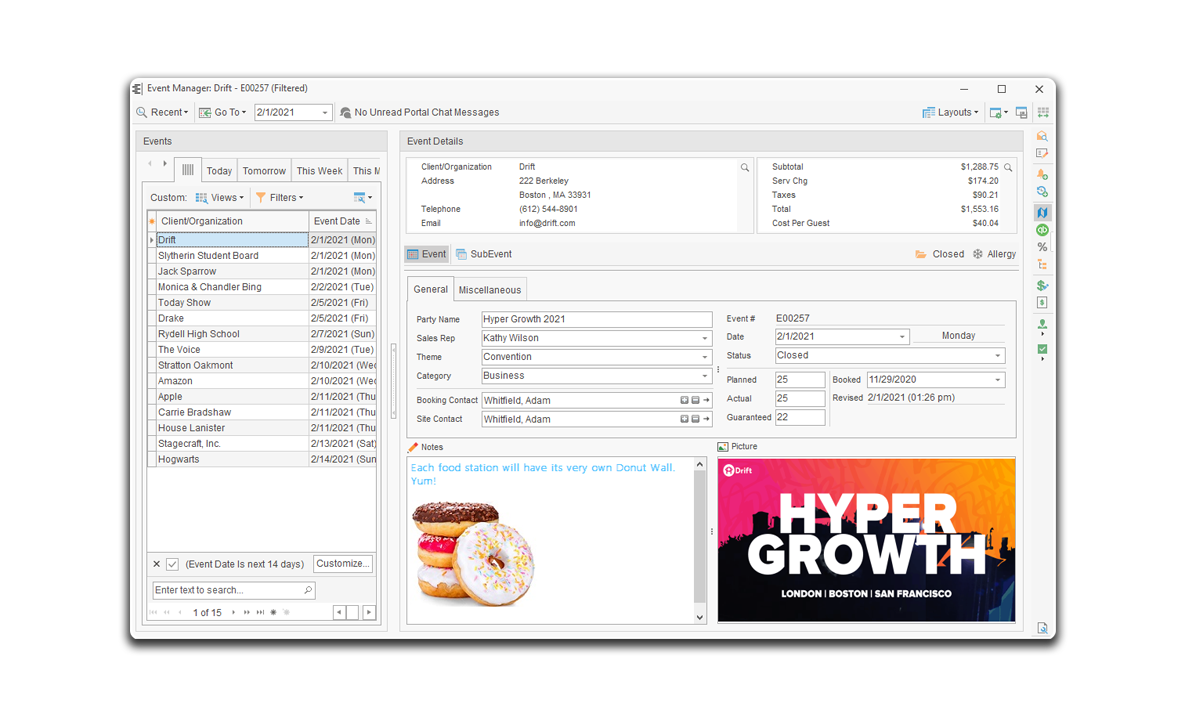Image resolution: width=1186 pixels, height=717 pixels.
Task: Jump to last record in navigator
Action: click(x=260, y=613)
